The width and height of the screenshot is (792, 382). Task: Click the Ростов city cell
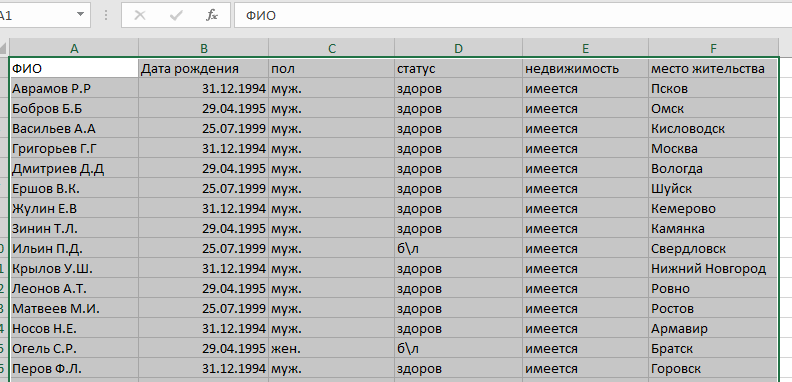(713, 308)
